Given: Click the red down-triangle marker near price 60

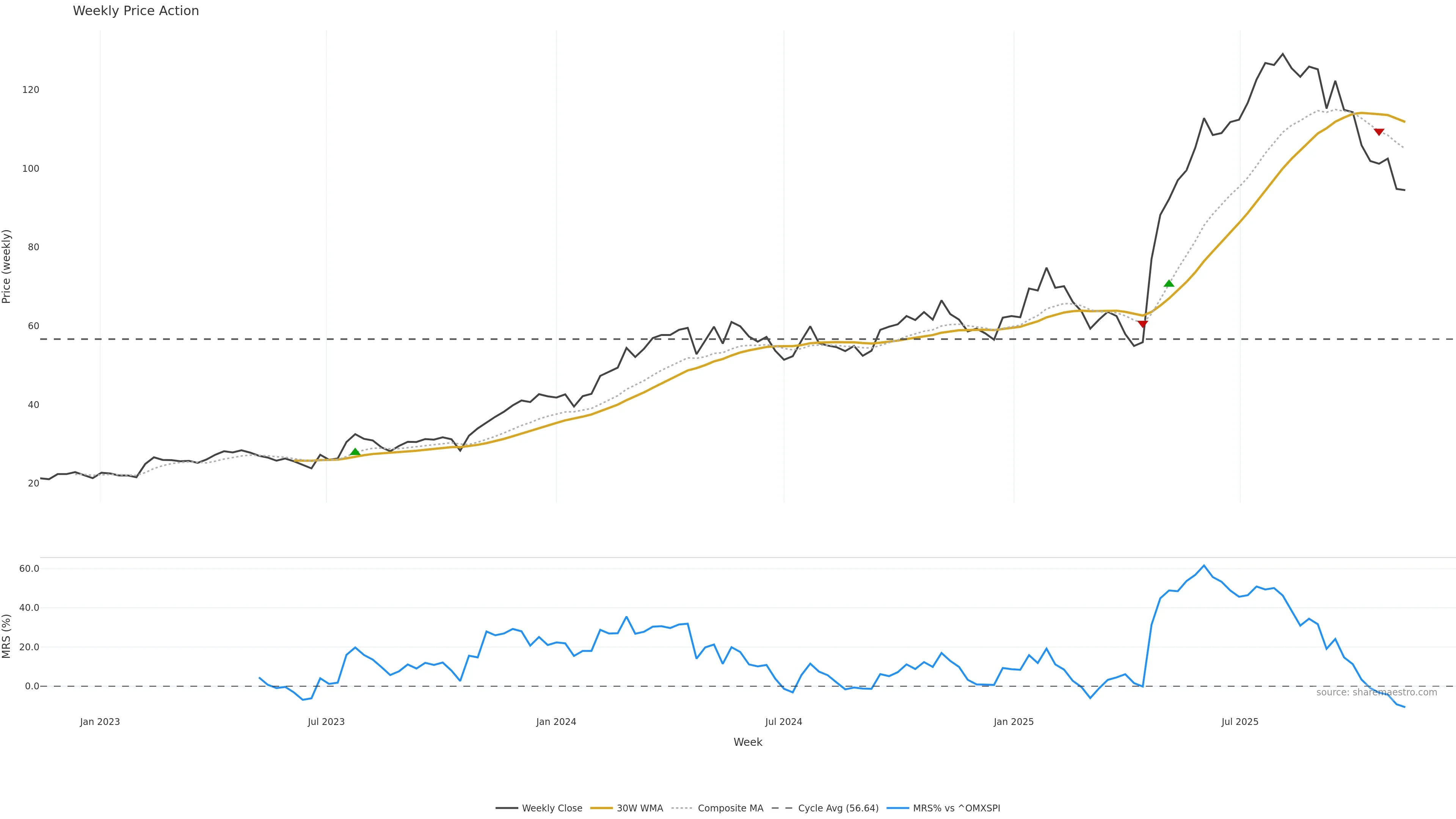Looking at the screenshot, I should pyautogui.click(x=1142, y=324).
